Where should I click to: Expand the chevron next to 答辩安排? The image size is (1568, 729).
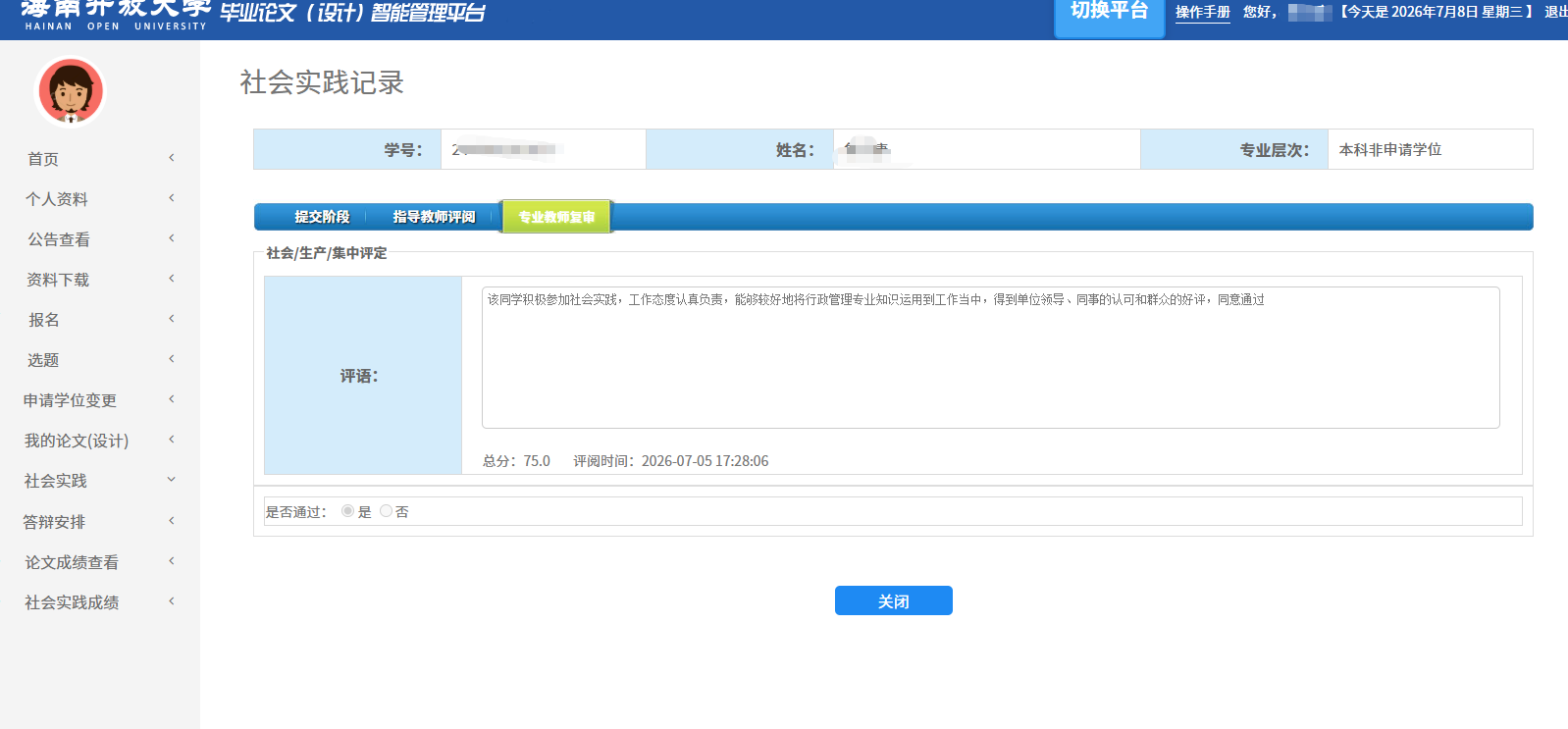pyautogui.click(x=172, y=521)
